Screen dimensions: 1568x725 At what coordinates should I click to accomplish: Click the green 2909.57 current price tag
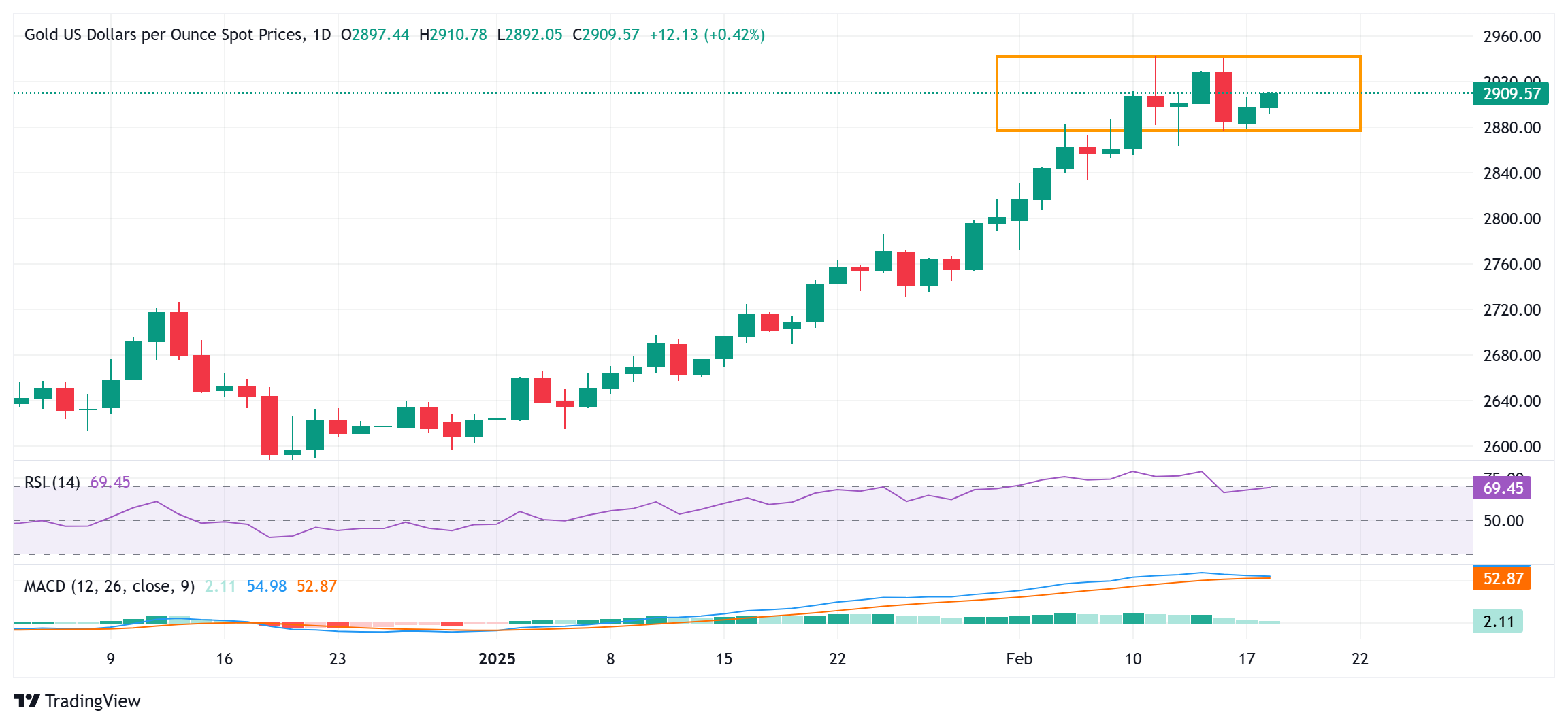[1510, 94]
